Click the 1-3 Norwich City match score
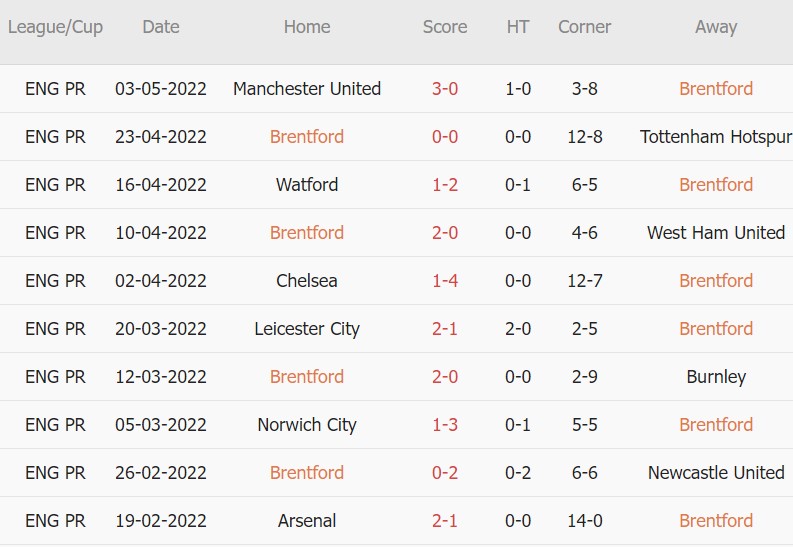The image size is (793, 547). pyautogui.click(x=445, y=425)
